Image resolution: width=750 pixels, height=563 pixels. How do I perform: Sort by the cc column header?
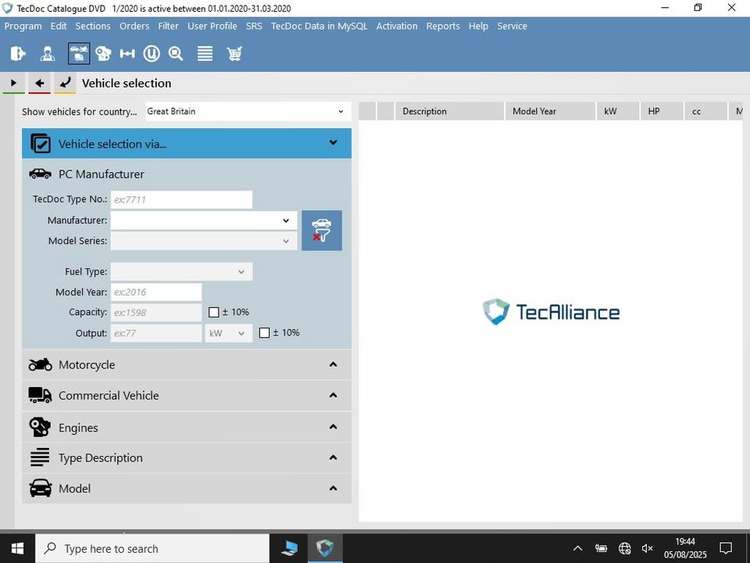pos(706,111)
